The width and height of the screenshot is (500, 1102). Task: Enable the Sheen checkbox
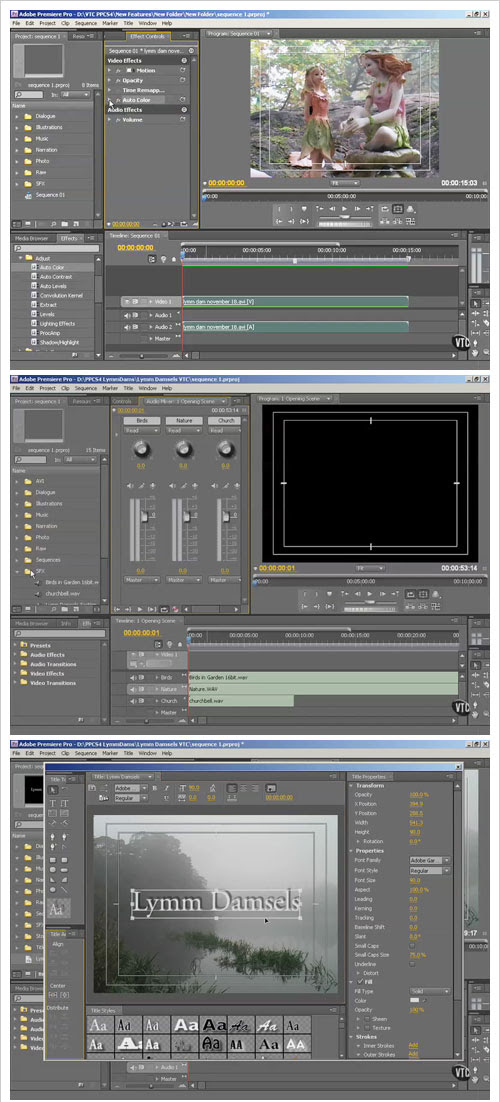[x=366, y=1018]
